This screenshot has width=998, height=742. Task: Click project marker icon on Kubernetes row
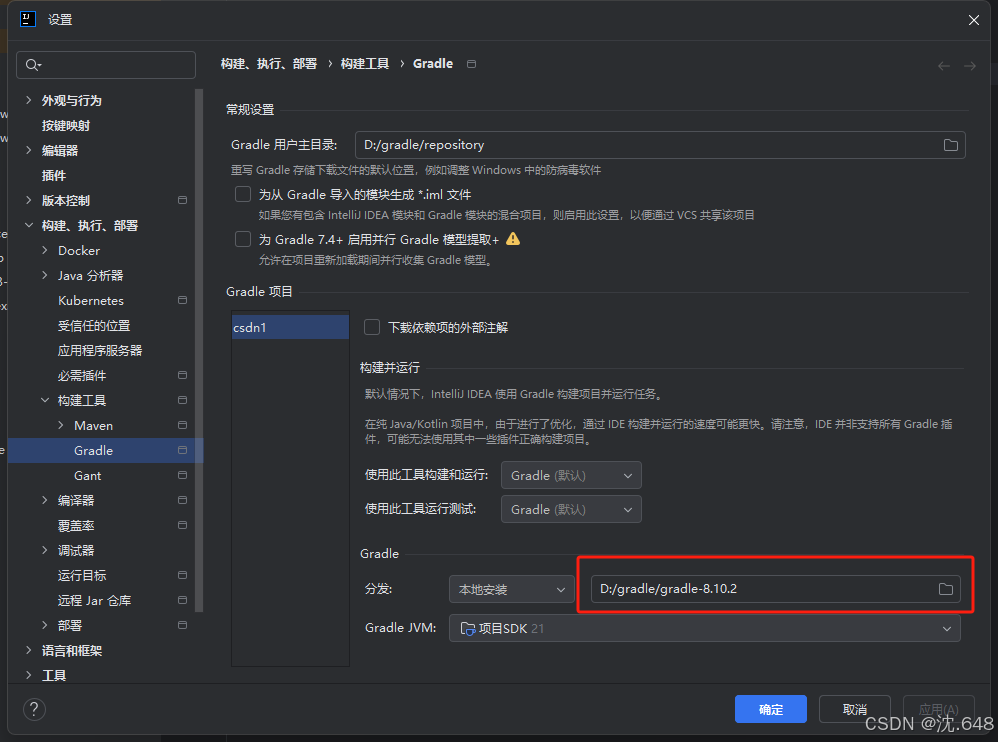tap(182, 300)
